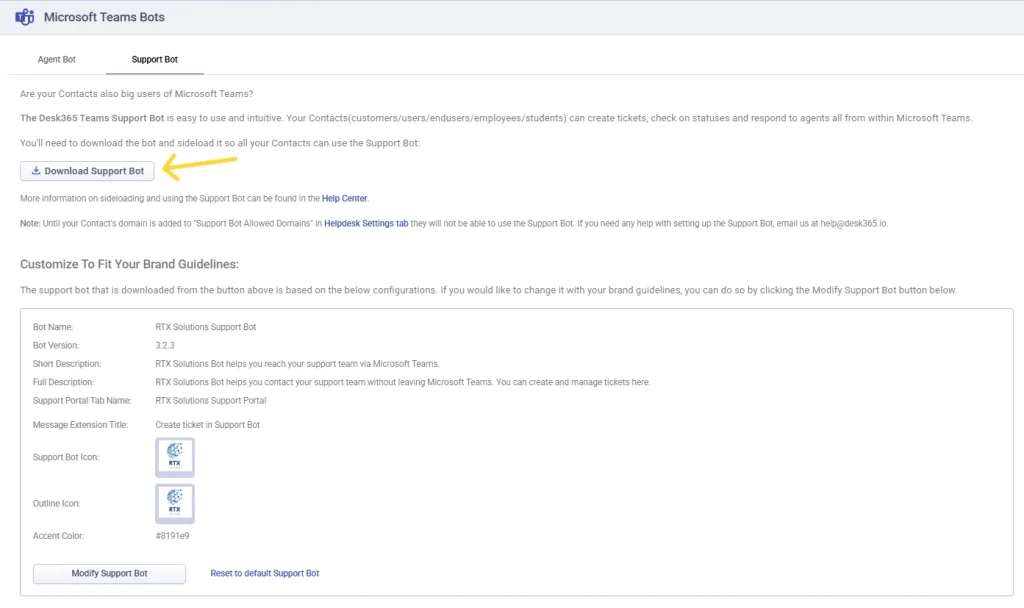Click the Outline Icon thumbnail

point(175,504)
